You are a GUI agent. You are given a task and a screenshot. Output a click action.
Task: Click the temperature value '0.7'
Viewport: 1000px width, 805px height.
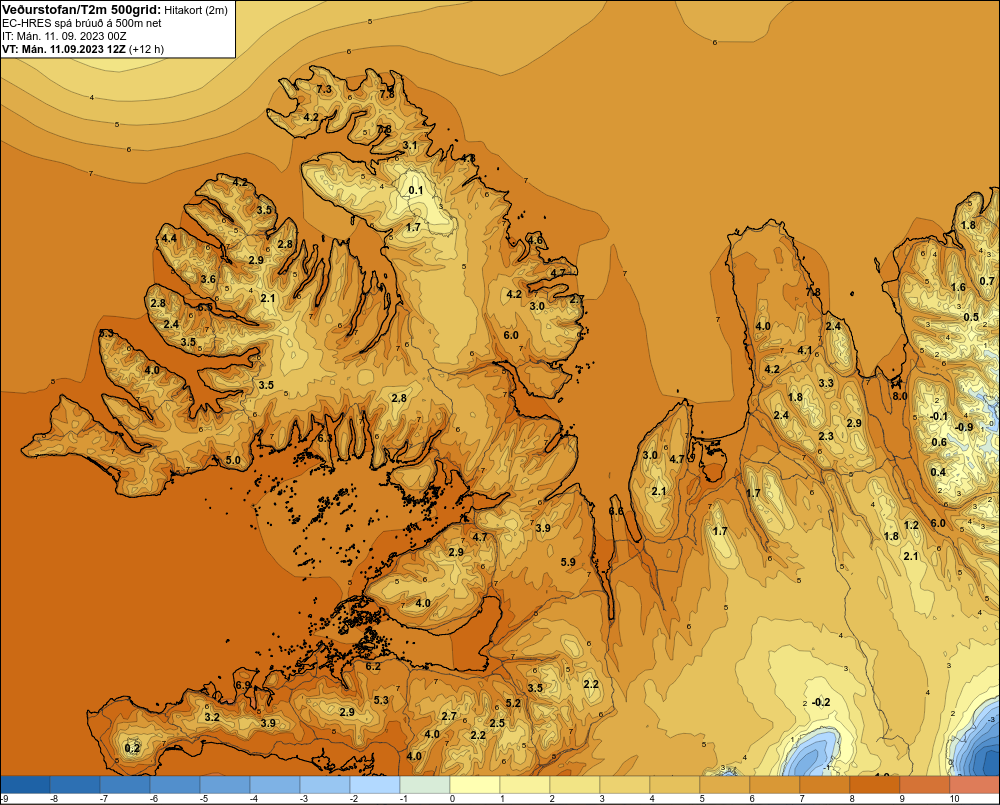pos(987,281)
